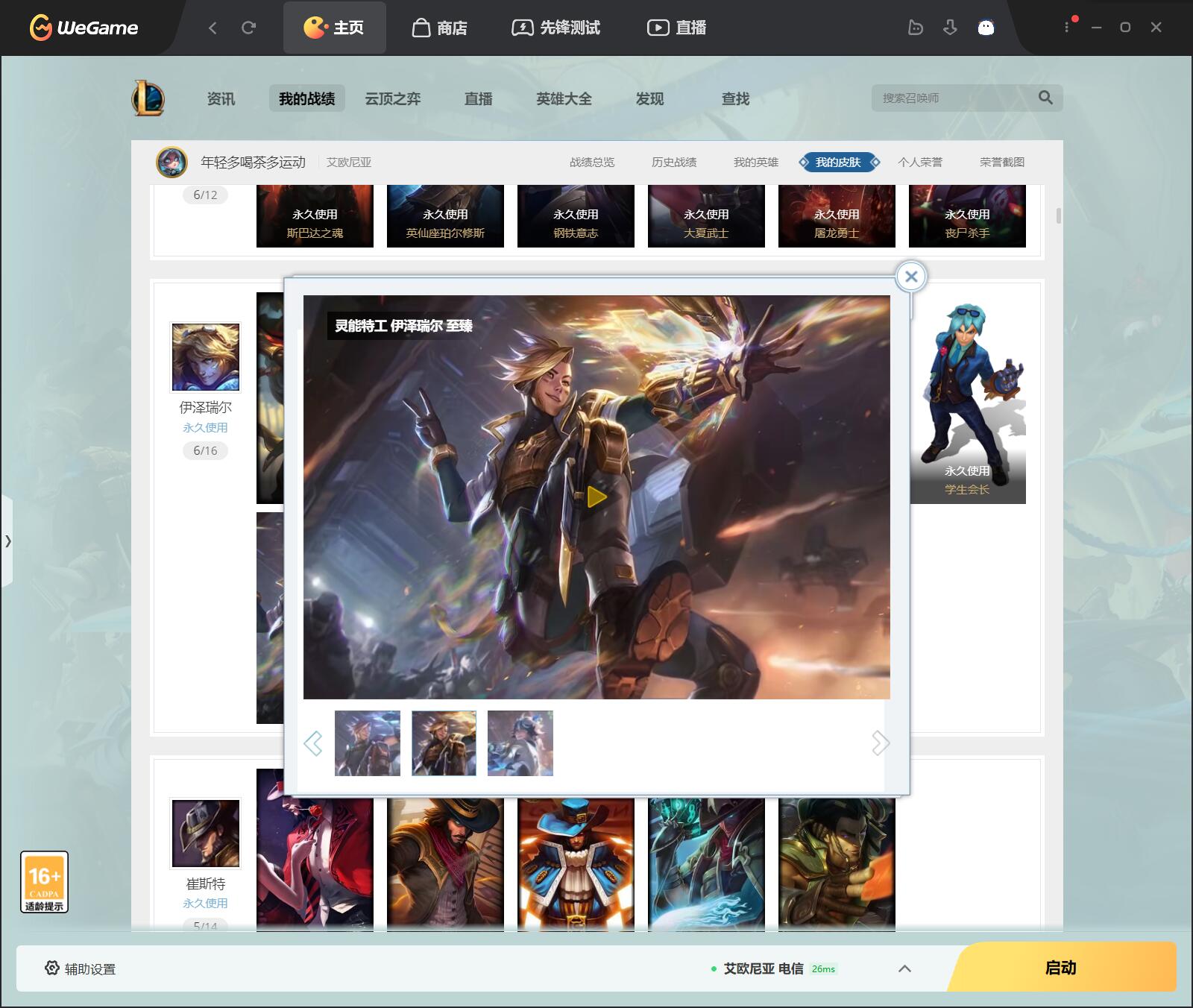This screenshot has width=1193, height=1008.
Task: Open 发现 section
Action: coord(649,98)
